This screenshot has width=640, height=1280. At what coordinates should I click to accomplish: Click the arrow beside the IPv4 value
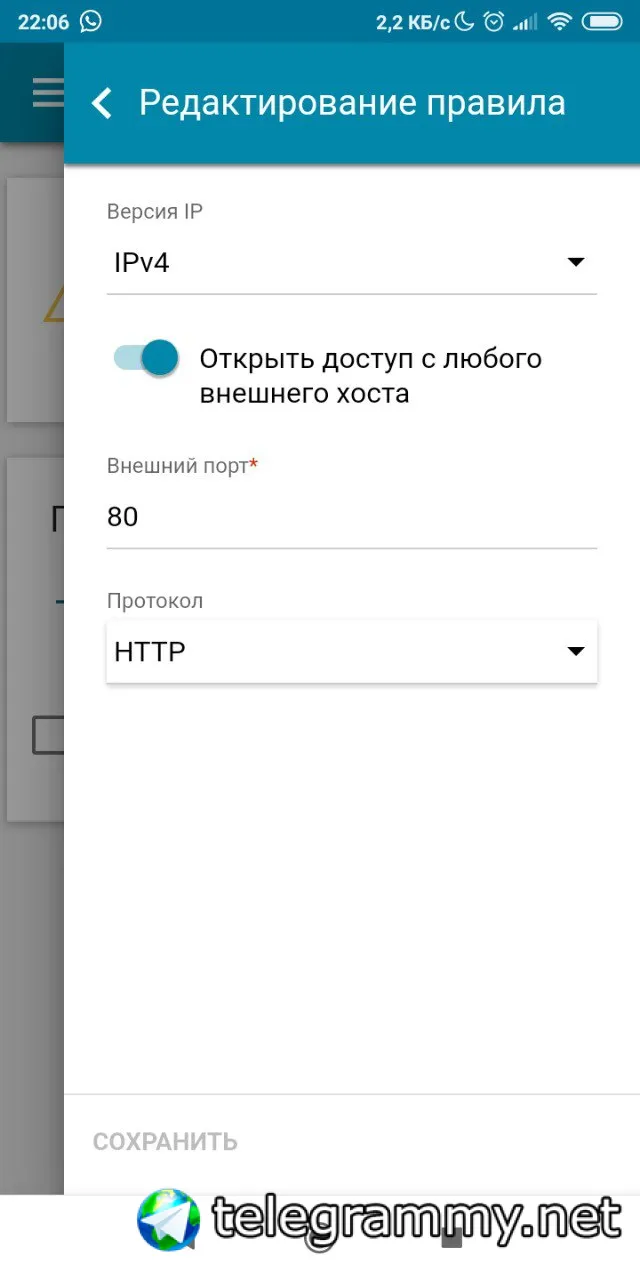coord(575,263)
